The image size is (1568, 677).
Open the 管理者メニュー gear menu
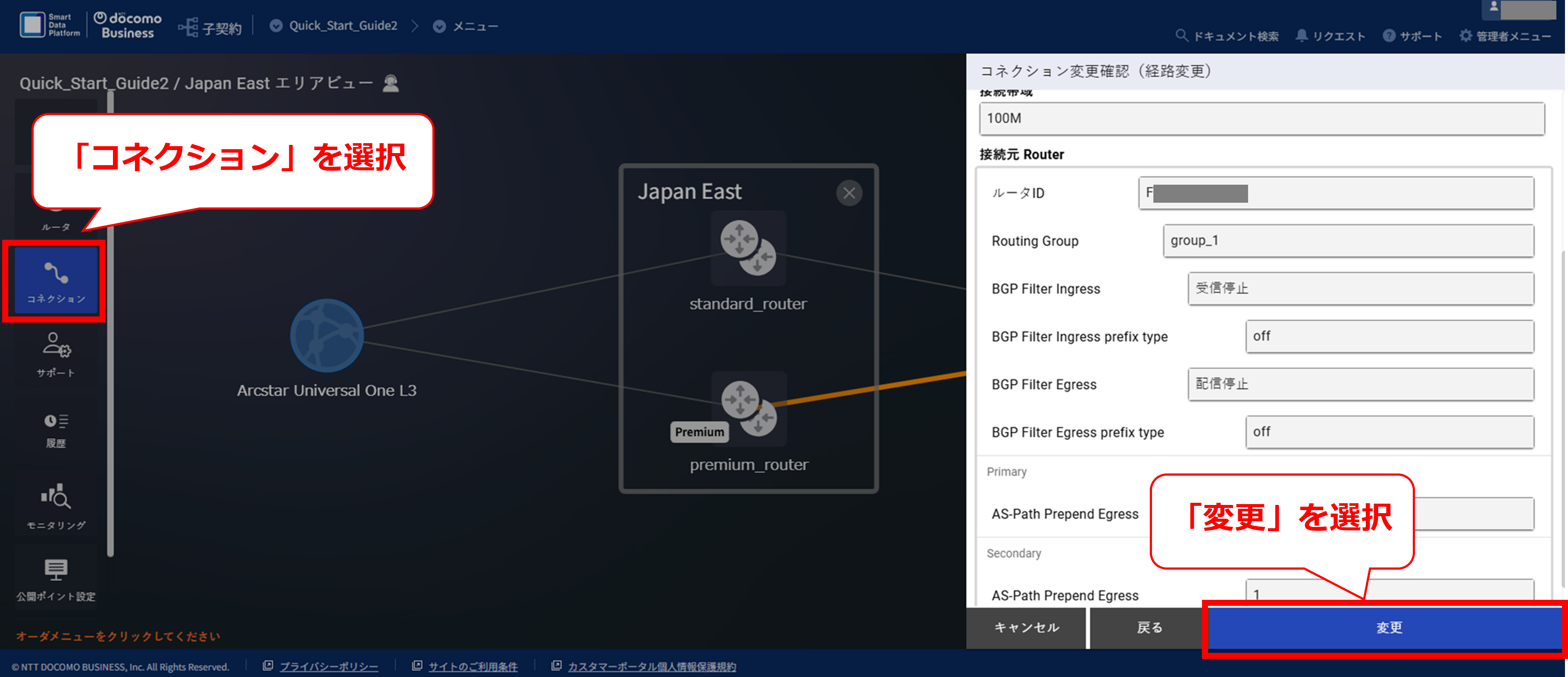click(x=1505, y=36)
